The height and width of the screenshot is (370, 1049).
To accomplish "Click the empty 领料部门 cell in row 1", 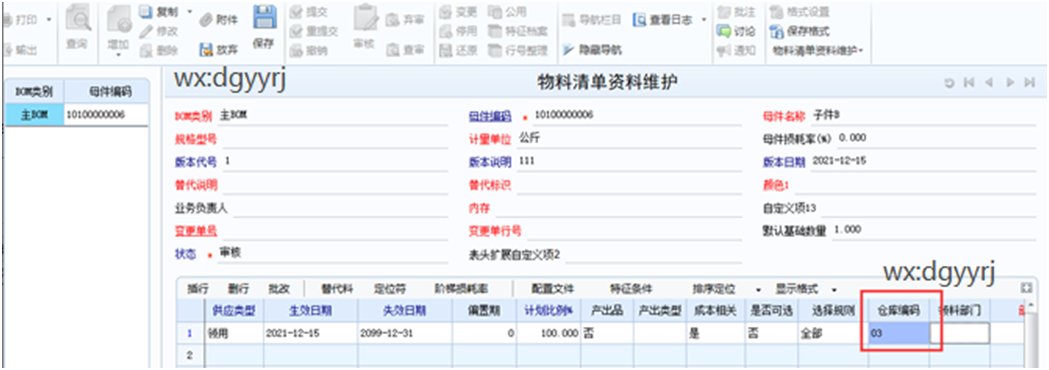I will [959, 333].
